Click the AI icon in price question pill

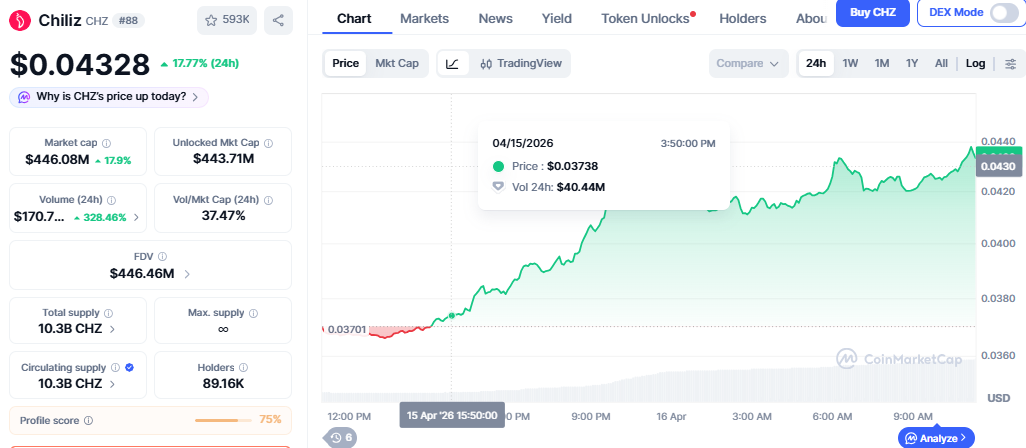pos(24,97)
